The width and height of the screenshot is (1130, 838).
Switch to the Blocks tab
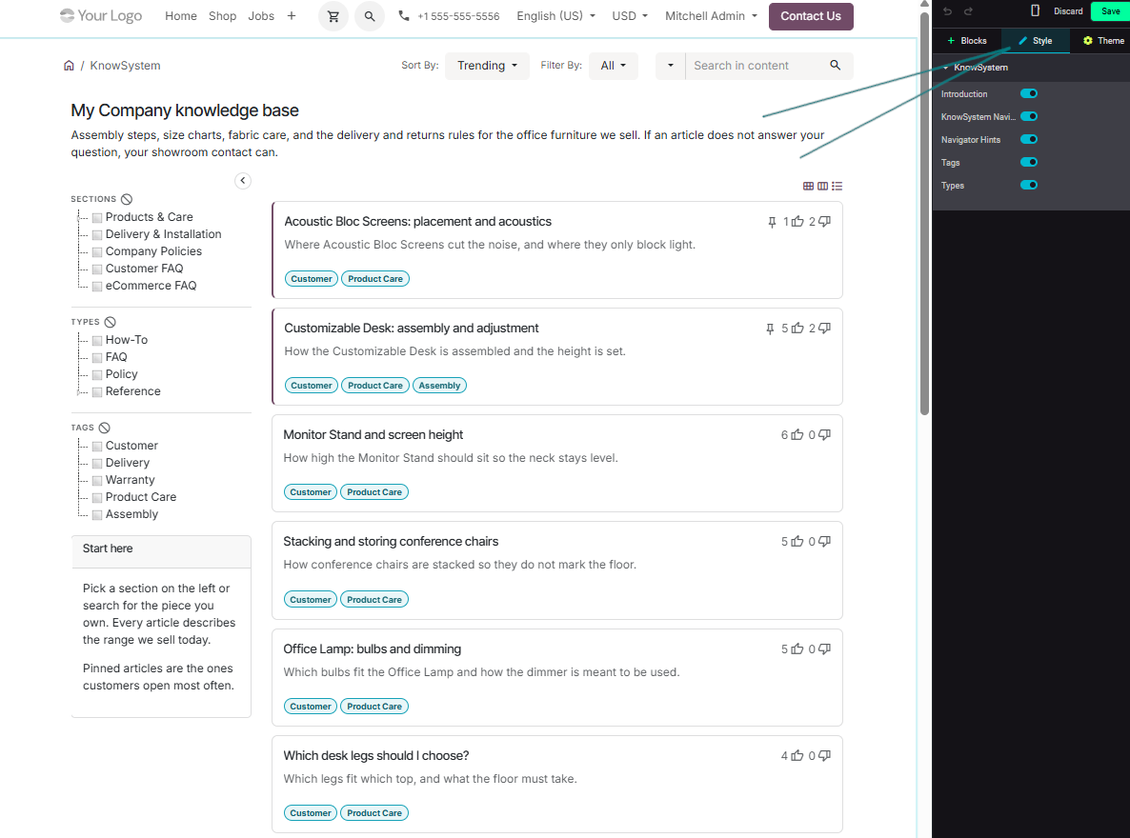pyautogui.click(x=966, y=41)
